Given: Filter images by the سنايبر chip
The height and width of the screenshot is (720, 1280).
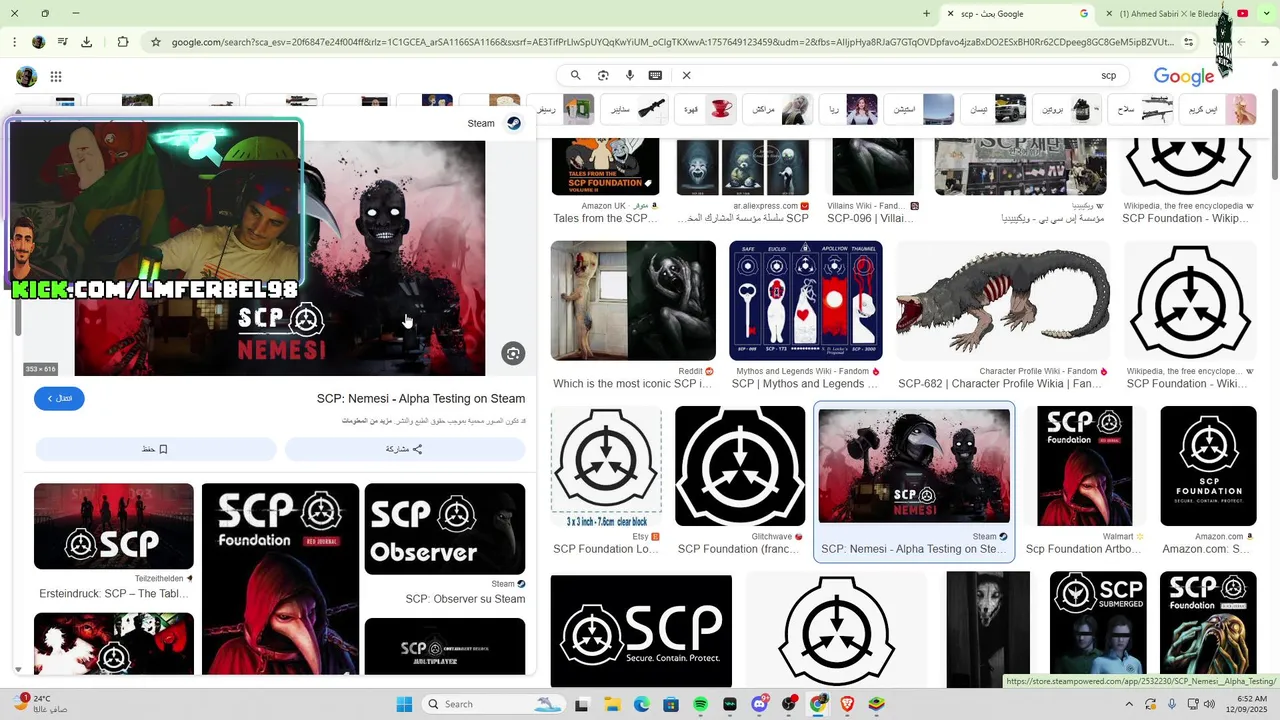Looking at the screenshot, I should pyautogui.click(x=636, y=109).
